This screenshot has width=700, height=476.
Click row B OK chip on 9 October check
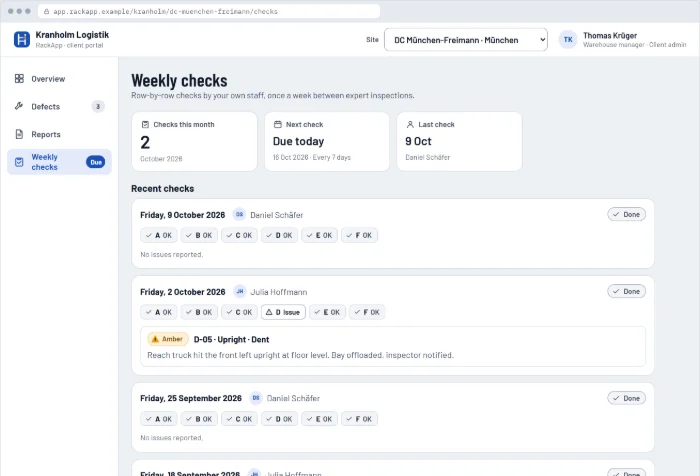[x=199, y=235]
